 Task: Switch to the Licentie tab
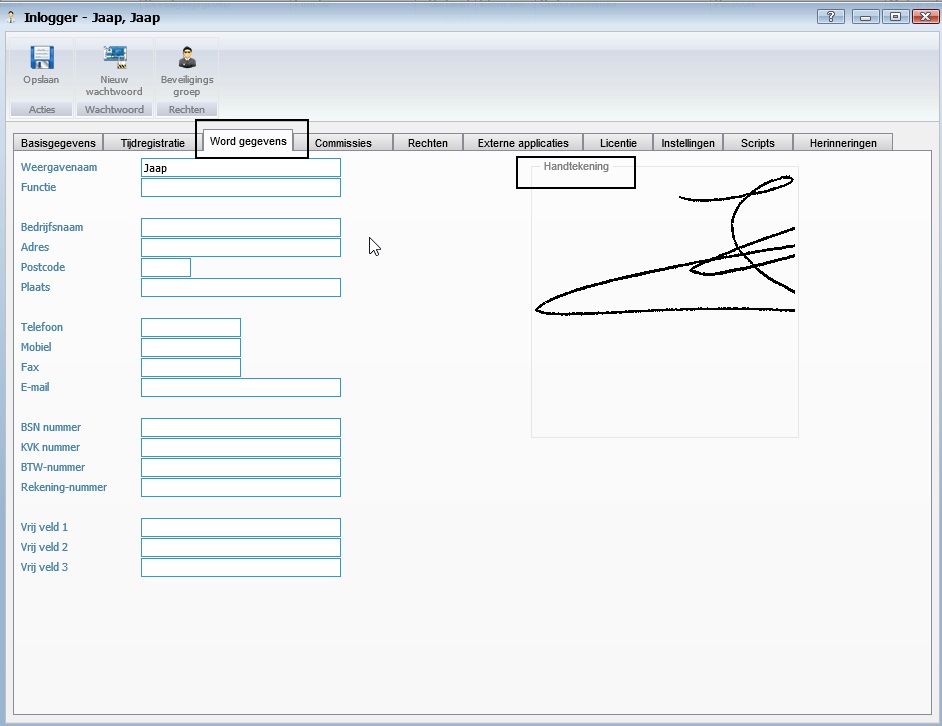point(618,143)
